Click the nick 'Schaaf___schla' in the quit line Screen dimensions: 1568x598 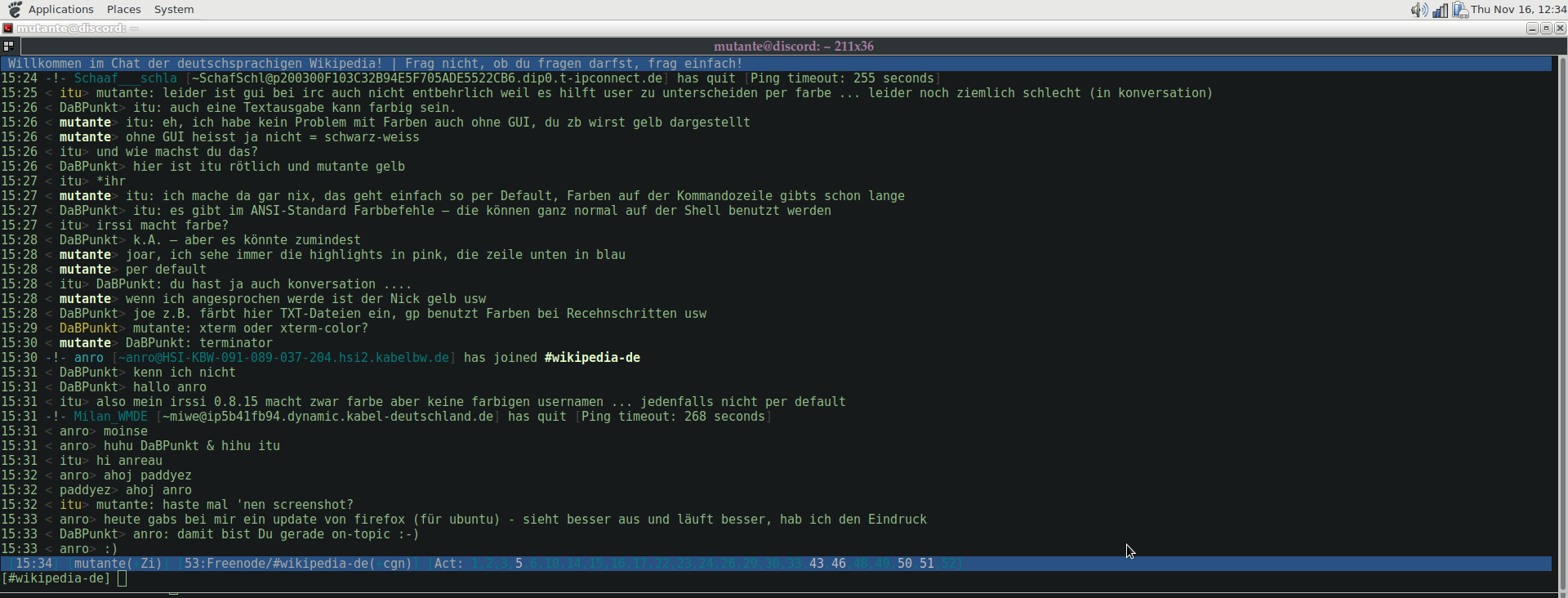pyautogui.click(x=126, y=78)
